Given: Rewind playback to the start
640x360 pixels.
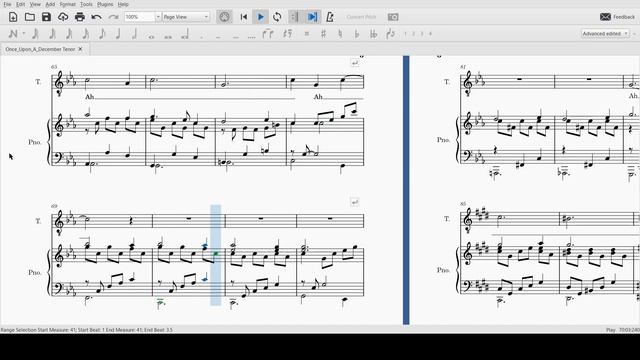Looking at the screenshot, I should tap(244, 17).
